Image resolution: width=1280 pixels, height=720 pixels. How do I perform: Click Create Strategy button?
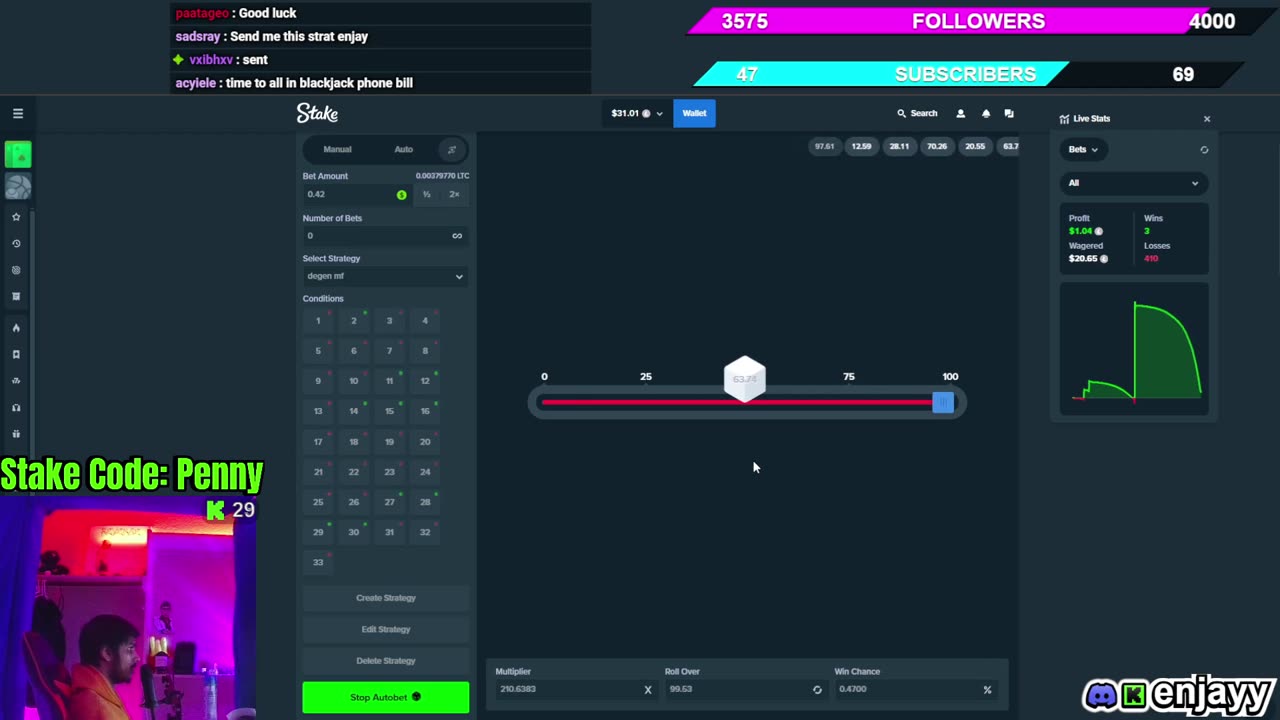point(385,598)
